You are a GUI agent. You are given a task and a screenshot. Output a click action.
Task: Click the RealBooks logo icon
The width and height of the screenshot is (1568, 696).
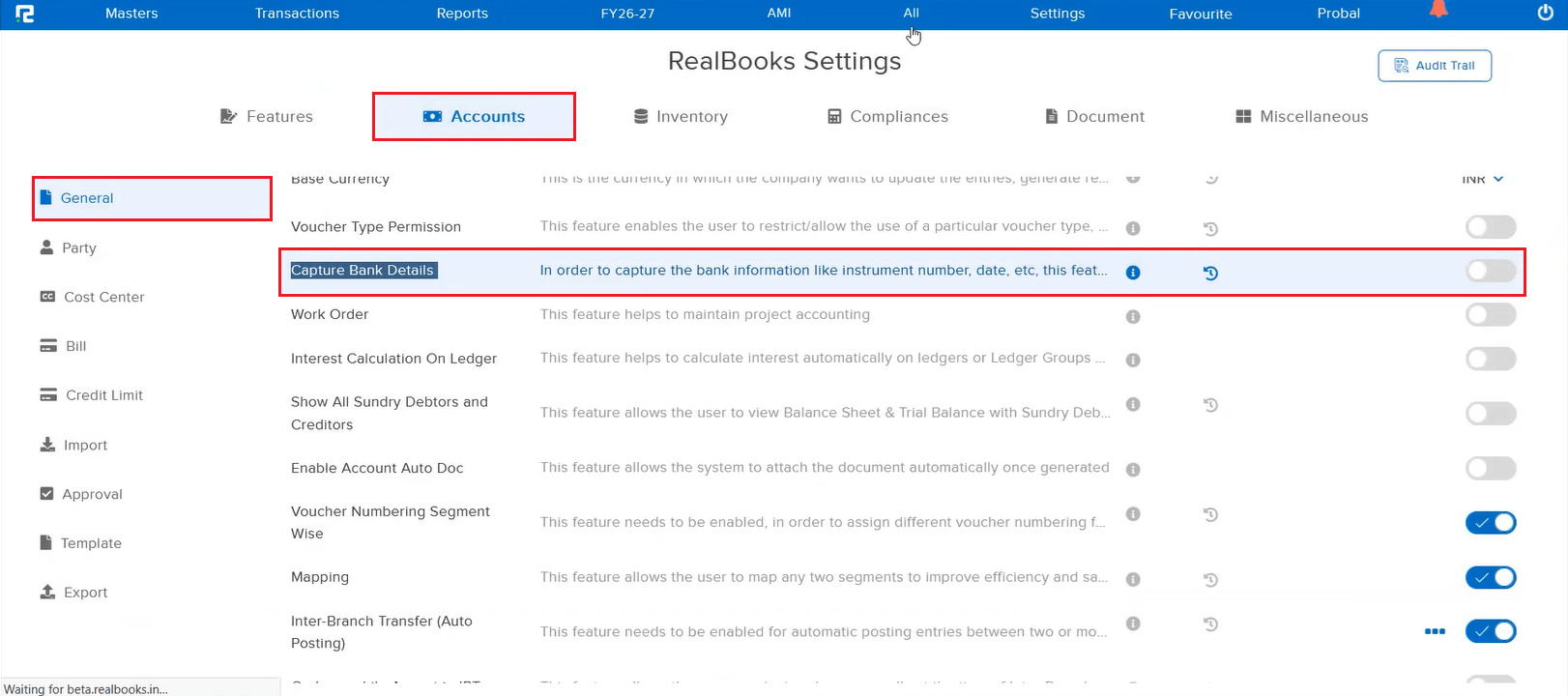25,14
